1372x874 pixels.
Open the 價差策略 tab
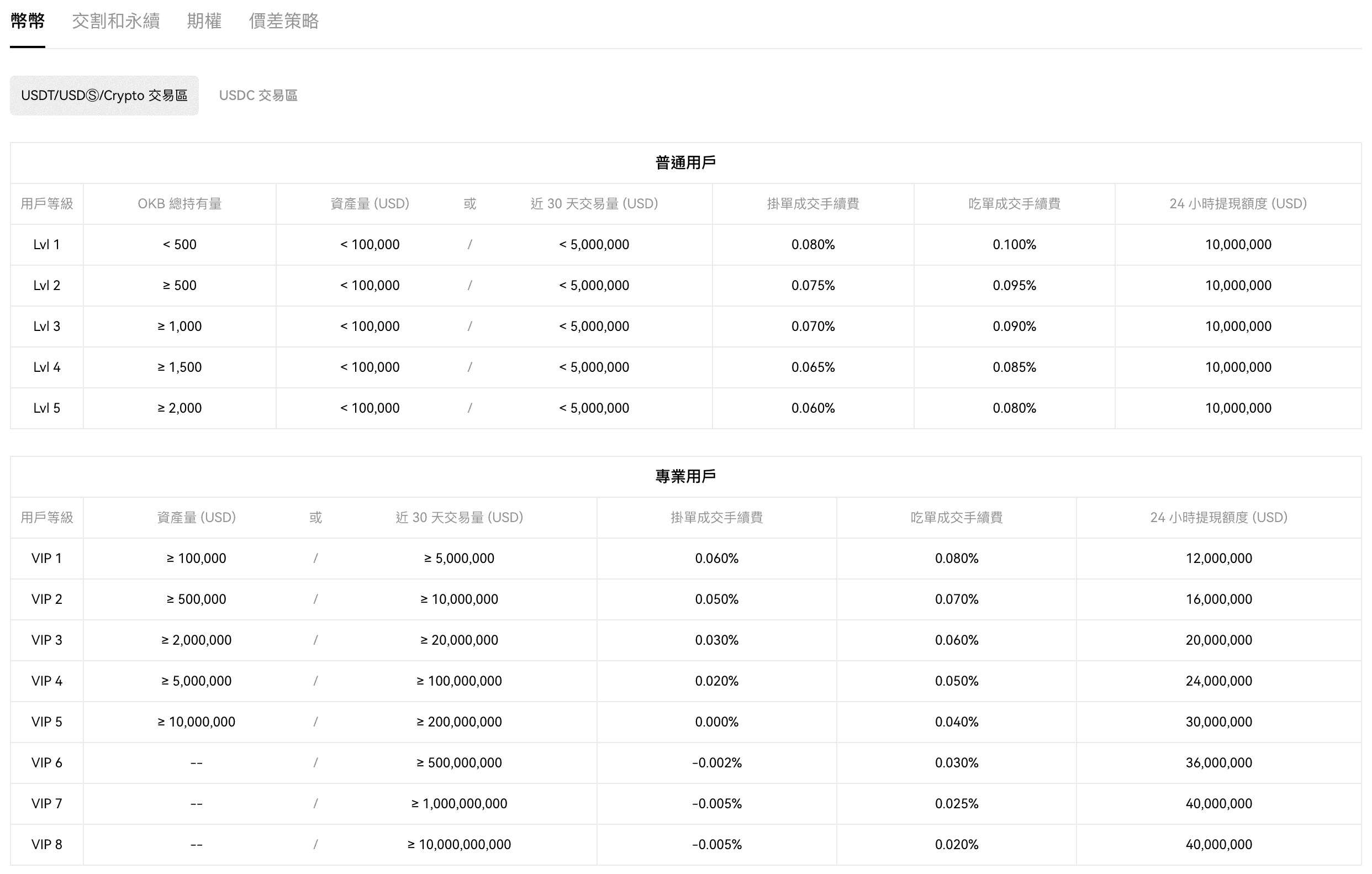(x=284, y=21)
